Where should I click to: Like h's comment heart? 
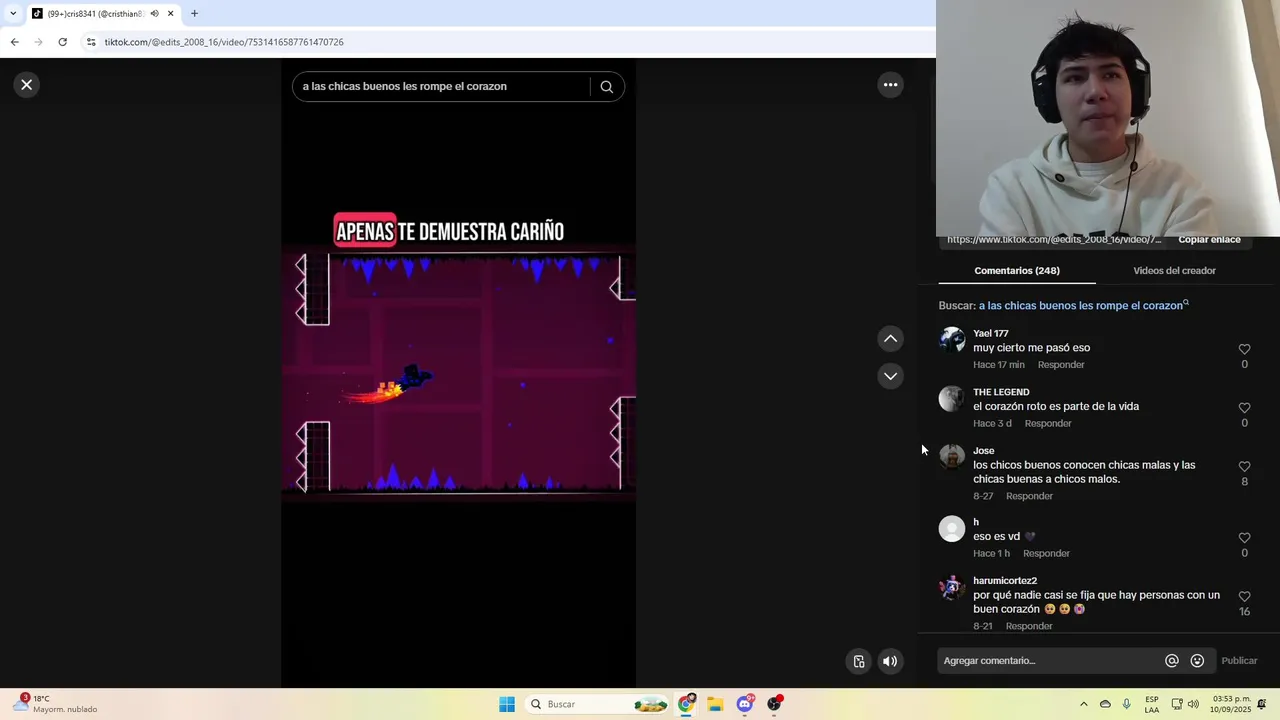[x=1244, y=538]
